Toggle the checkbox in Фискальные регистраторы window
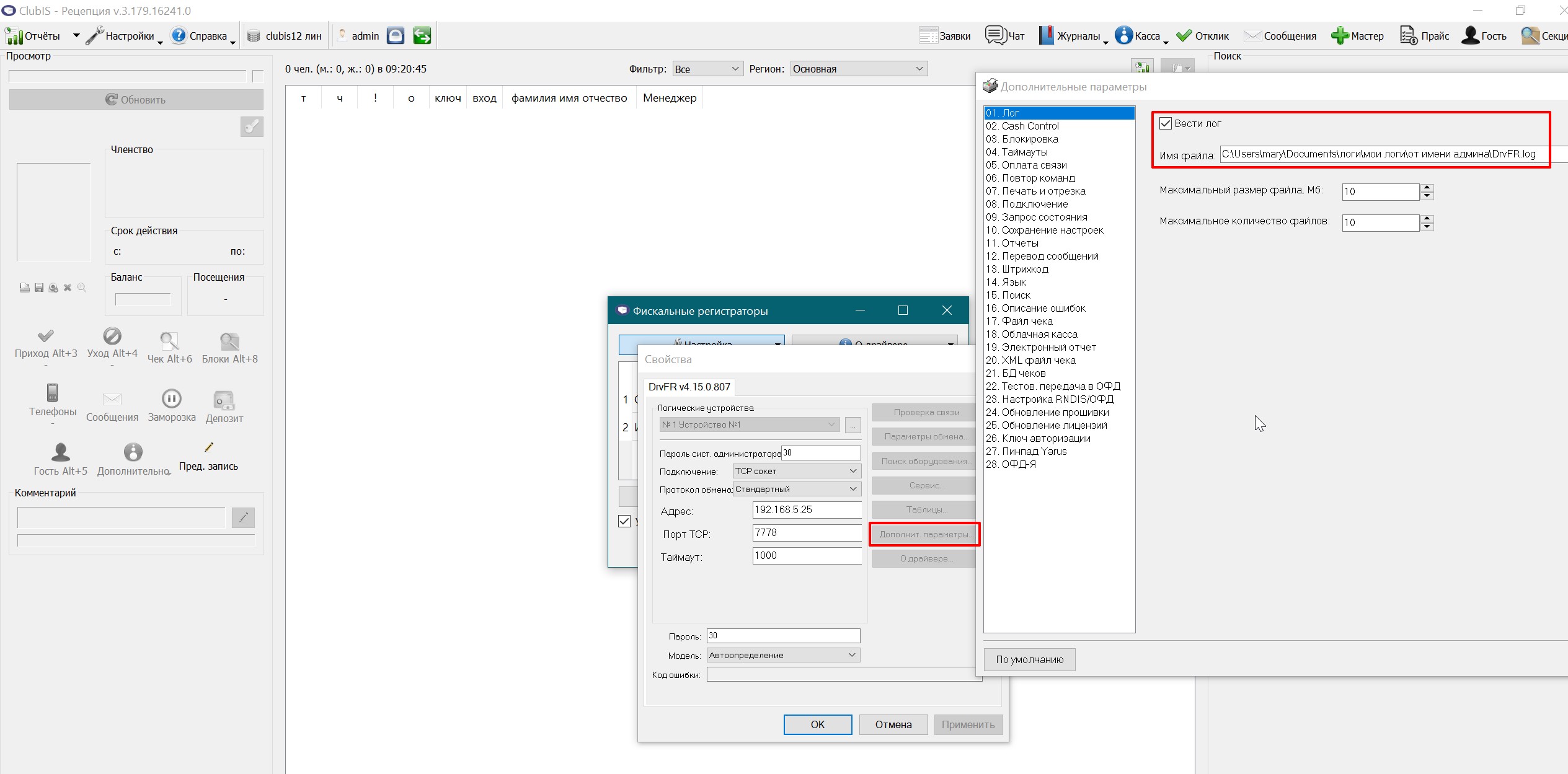This screenshot has height=774, width=1568. point(624,521)
